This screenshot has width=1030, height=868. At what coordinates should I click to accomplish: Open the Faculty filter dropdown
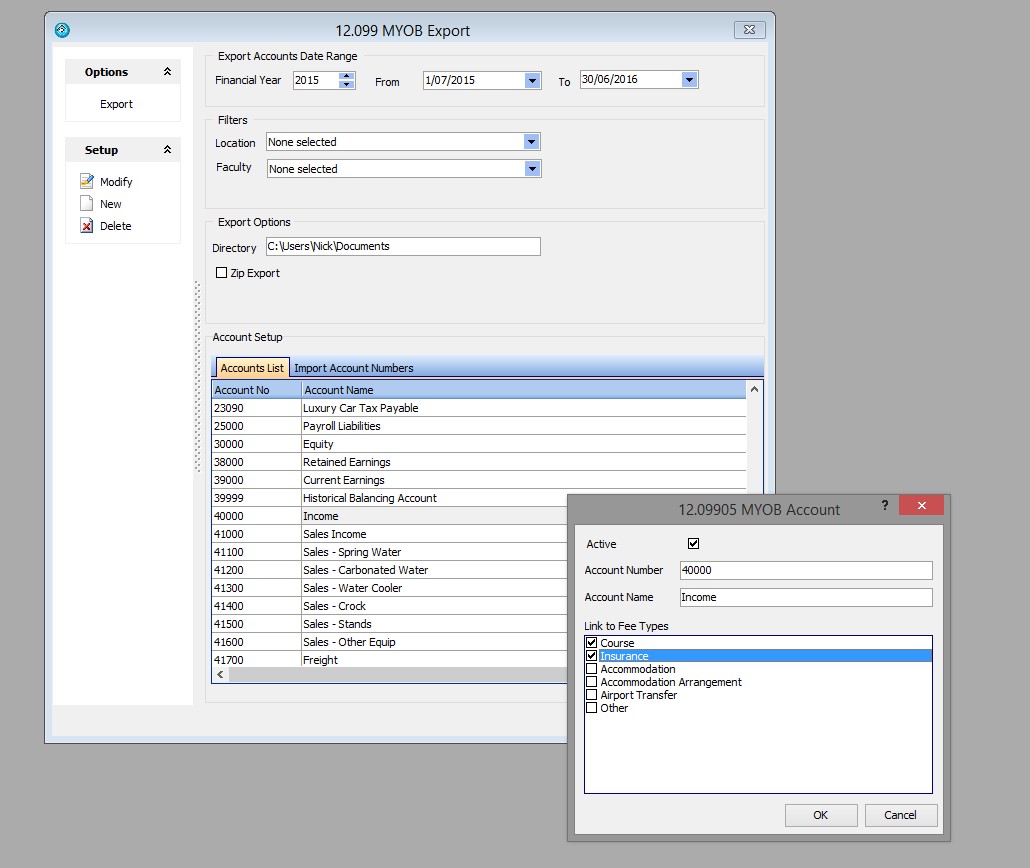click(x=531, y=169)
